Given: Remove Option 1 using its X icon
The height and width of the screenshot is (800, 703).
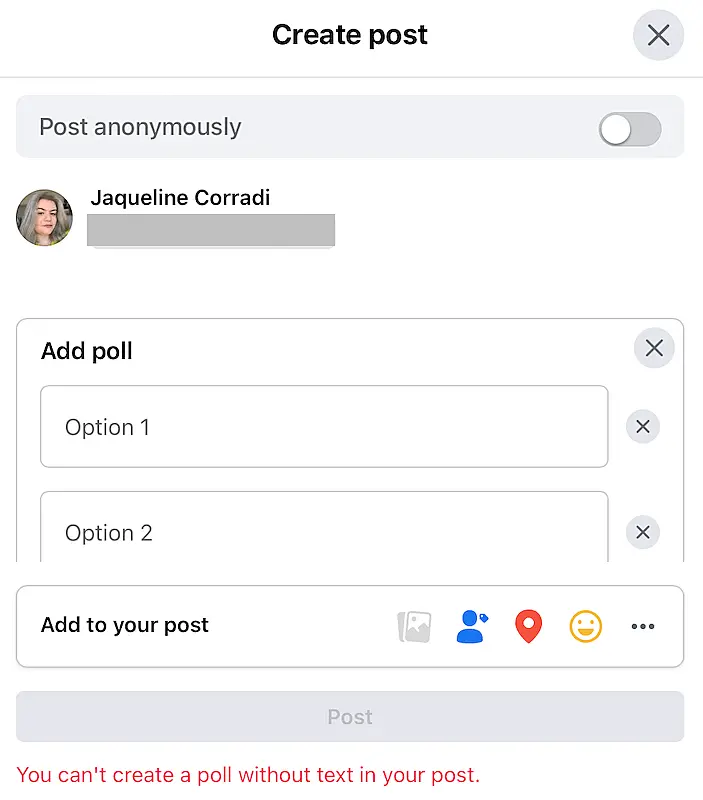Looking at the screenshot, I should click(643, 426).
